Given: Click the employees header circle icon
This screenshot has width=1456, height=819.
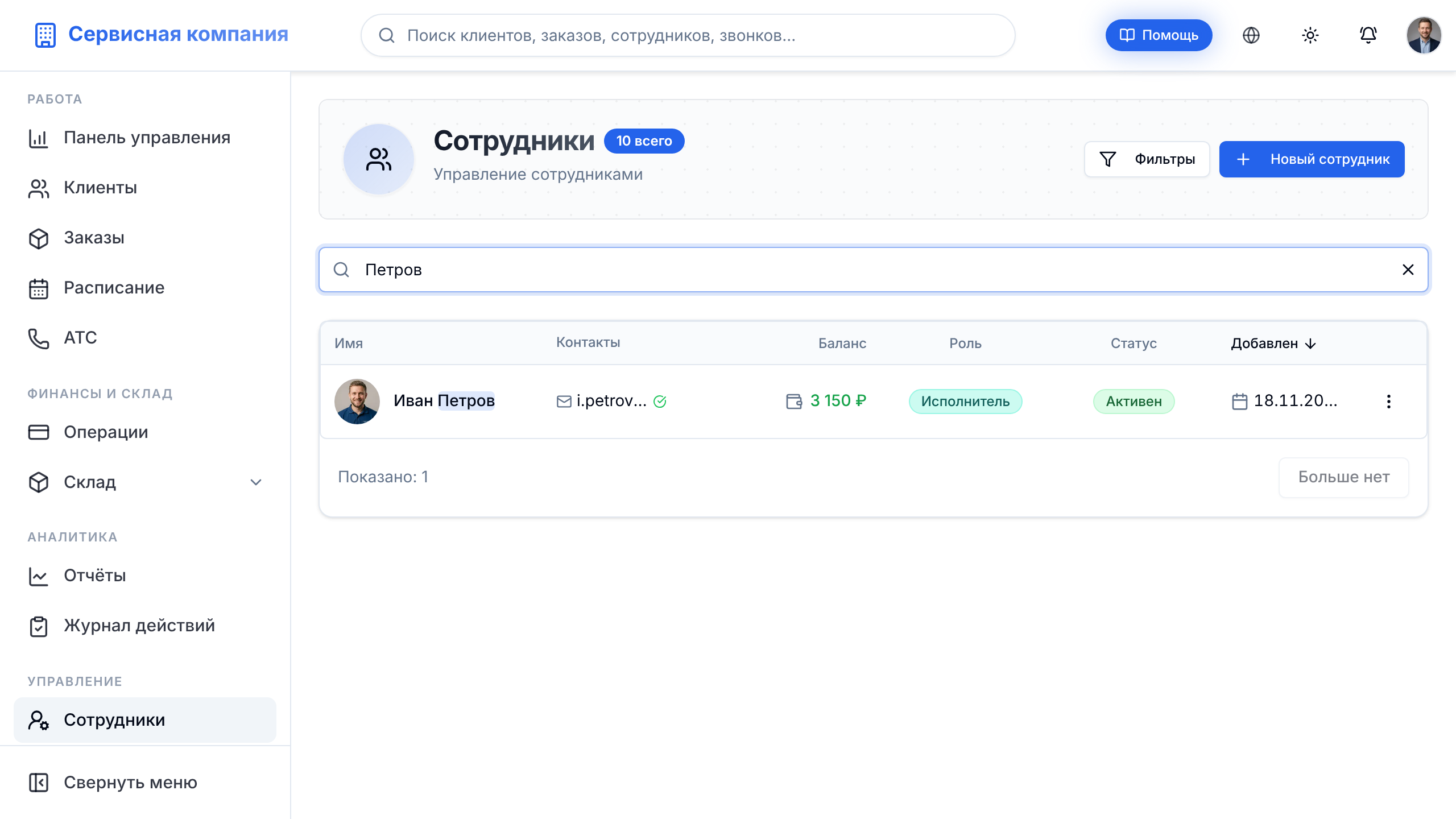Looking at the screenshot, I should (x=379, y=159).
